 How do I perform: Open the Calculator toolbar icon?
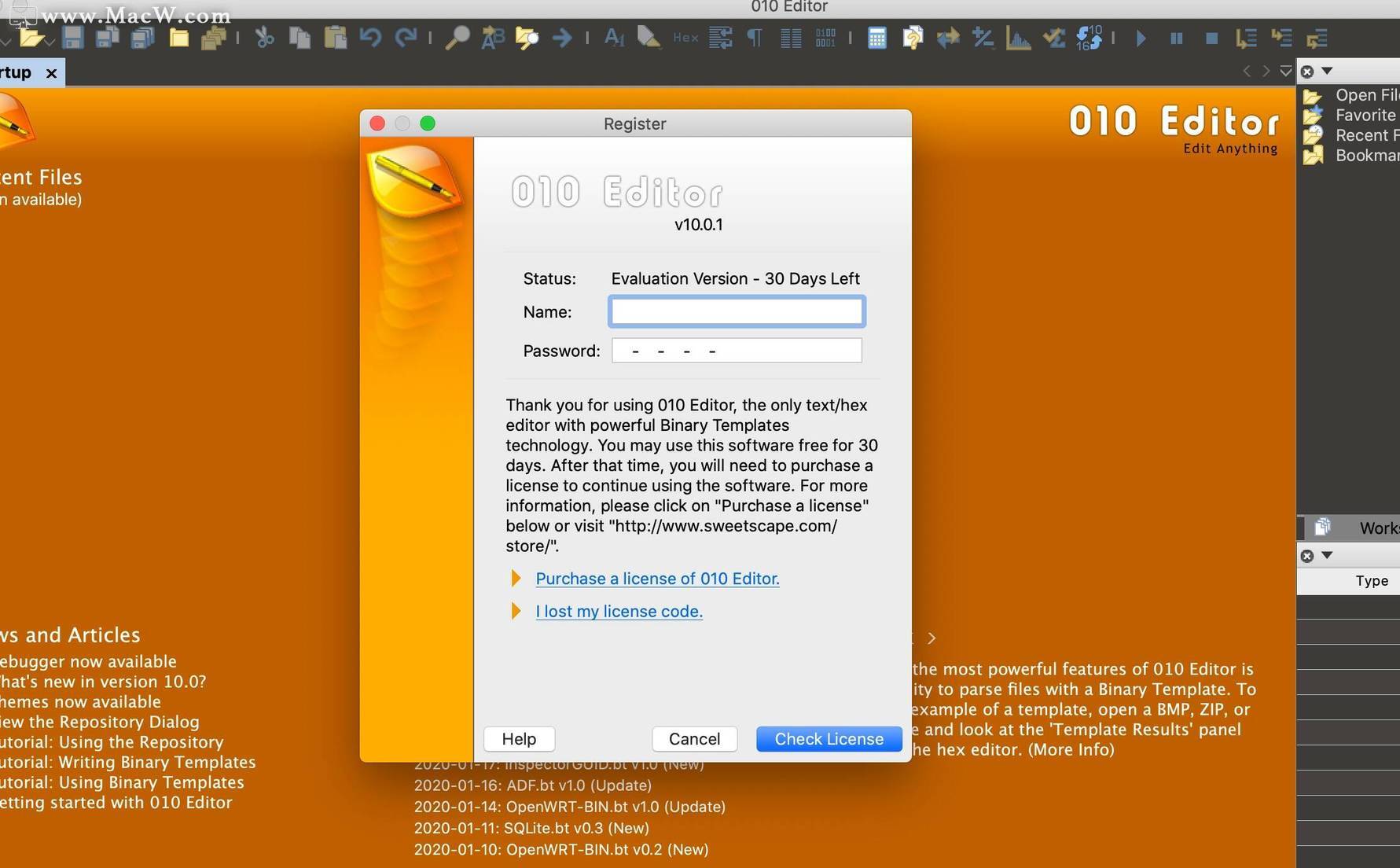[x=877, y=37]
